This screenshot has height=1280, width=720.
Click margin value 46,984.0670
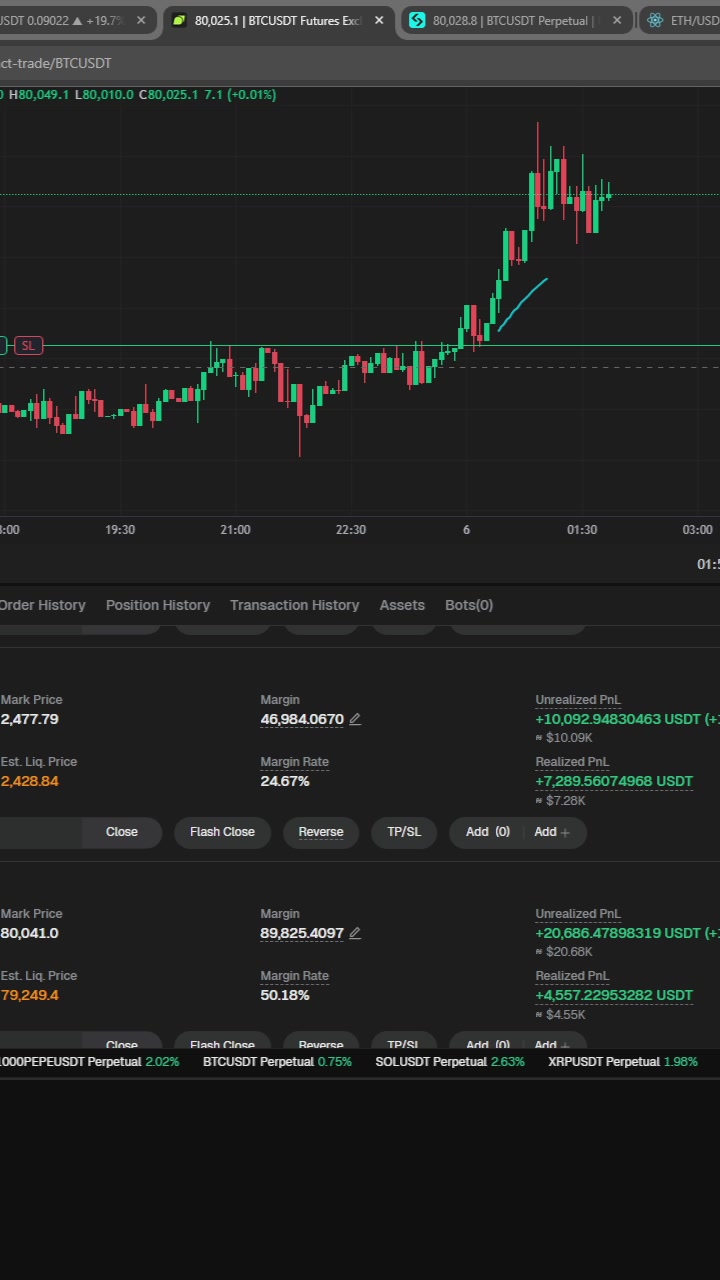click(302, 719)
